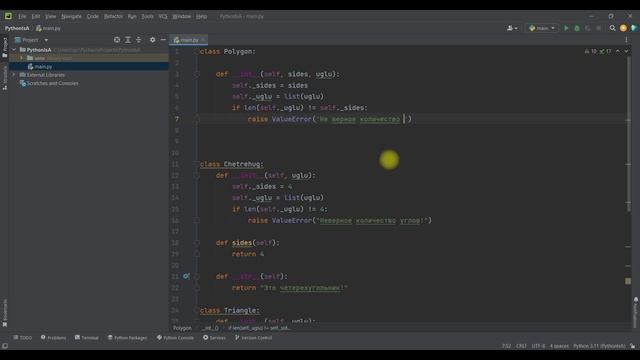Image resolution: width=640 pixels, height=360 pixels.
Task: Open the editor tabs three-dot menu
Action: click(626, 40)
